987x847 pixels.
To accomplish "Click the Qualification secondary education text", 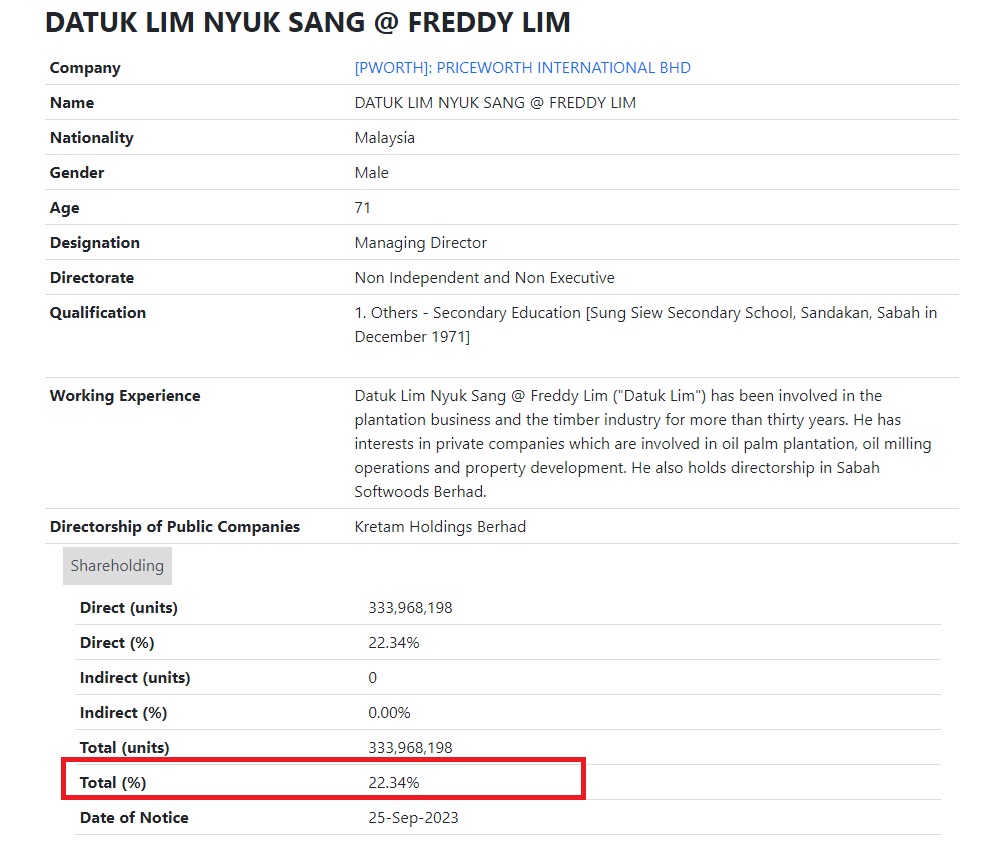I will coord(645,324).
